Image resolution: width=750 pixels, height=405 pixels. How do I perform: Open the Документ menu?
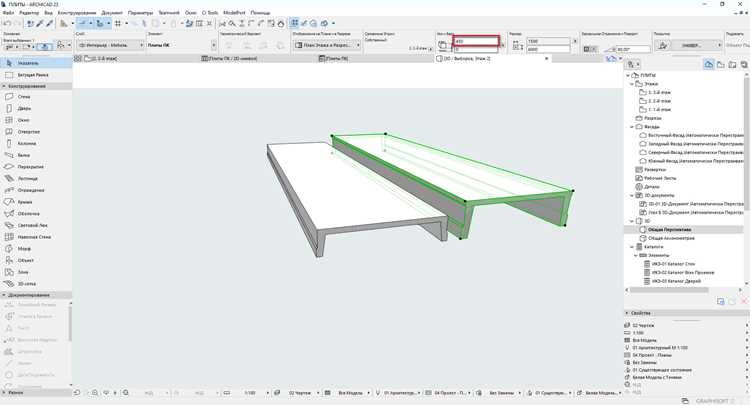click(x=112, y=13)
